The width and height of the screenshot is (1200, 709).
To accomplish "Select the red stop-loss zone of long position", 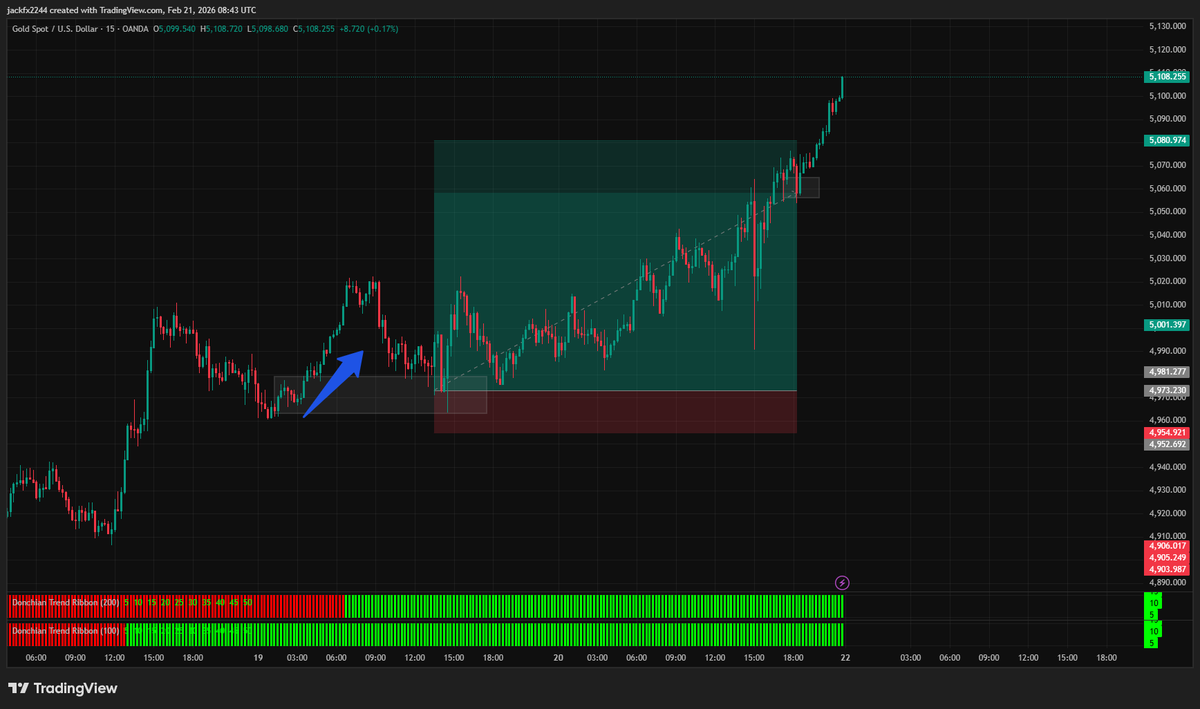I will (x=616, y=412).
